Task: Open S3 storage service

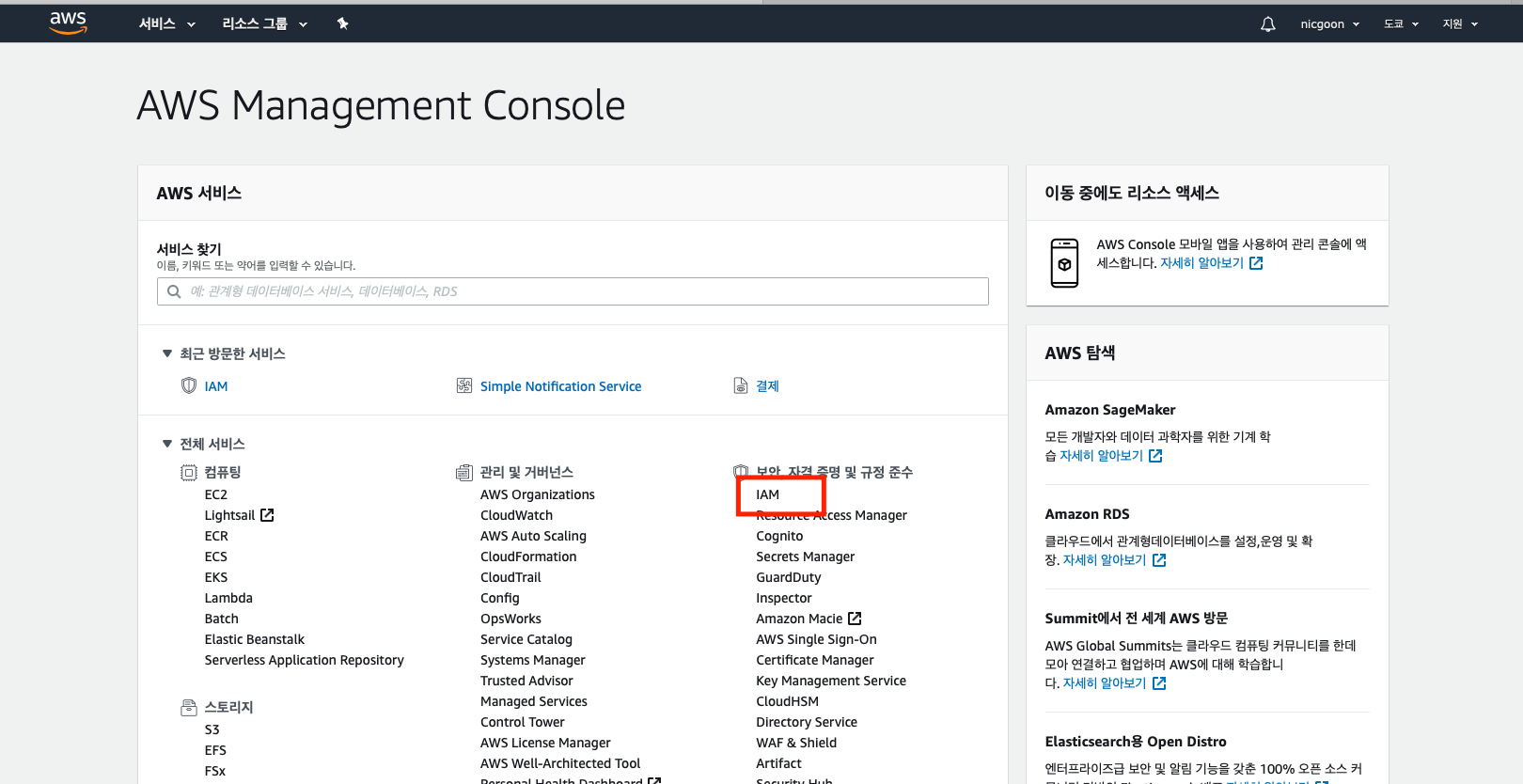Action: 212,729
